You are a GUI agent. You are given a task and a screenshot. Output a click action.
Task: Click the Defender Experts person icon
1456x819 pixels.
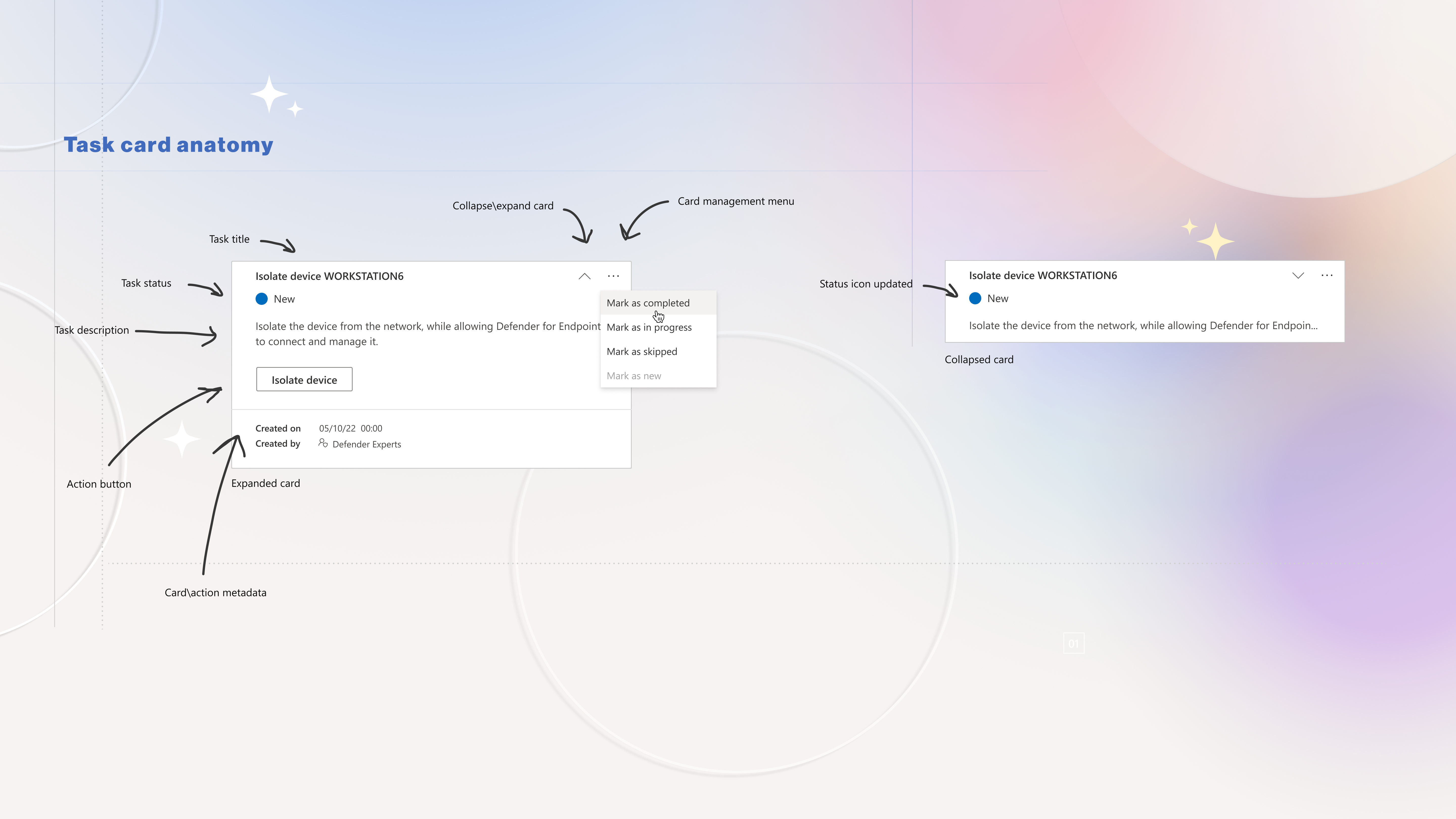[x=323, y=443]
